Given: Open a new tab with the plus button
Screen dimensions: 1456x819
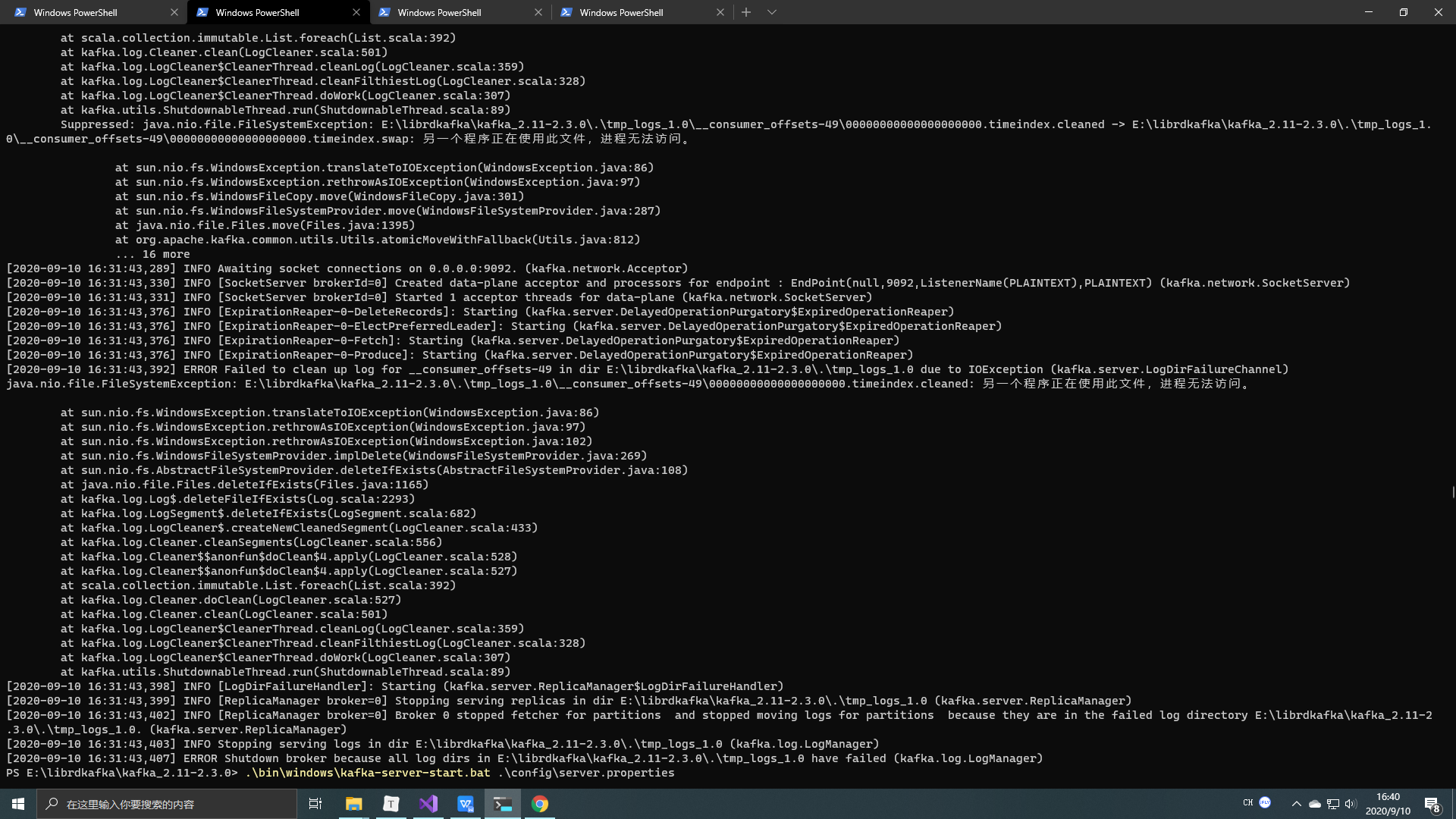Looking at the screenshot, I should (746, 12).
